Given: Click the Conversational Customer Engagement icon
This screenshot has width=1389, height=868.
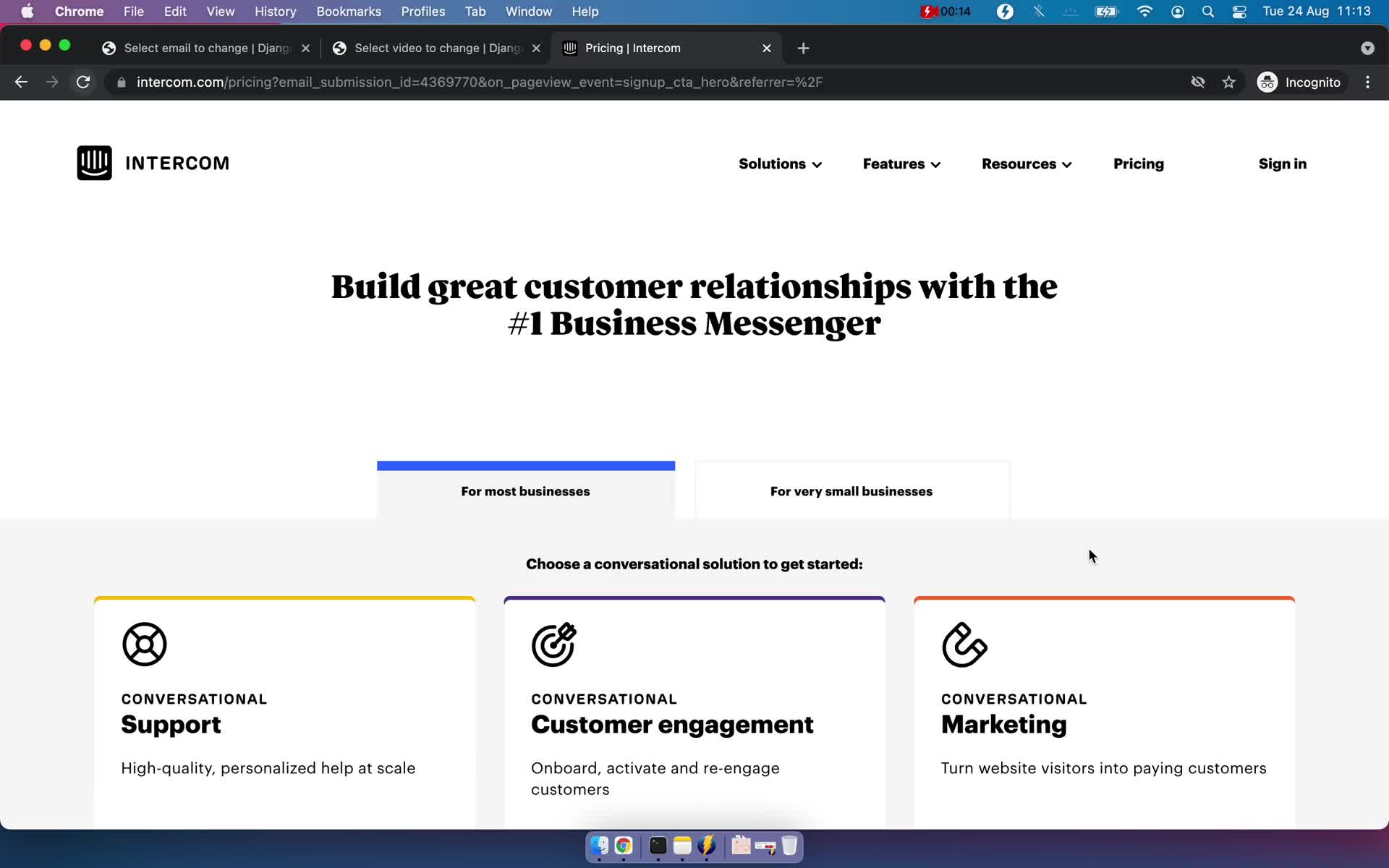Looking at the screenshot, I should pyautogui.click(x=553, y=642).
